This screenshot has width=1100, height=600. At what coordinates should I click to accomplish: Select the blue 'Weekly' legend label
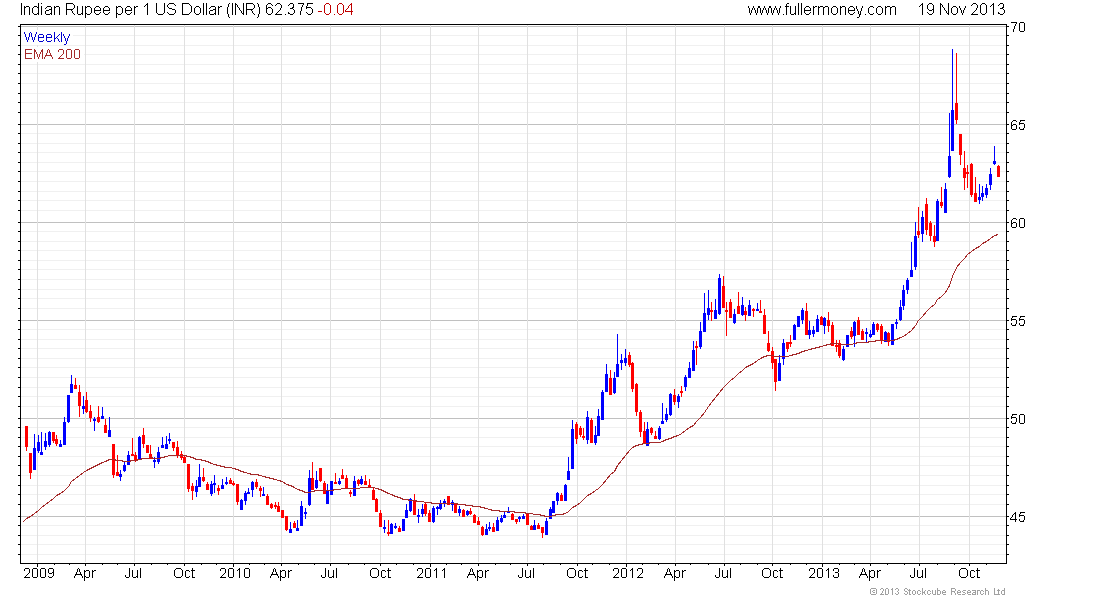pos(47,37)
